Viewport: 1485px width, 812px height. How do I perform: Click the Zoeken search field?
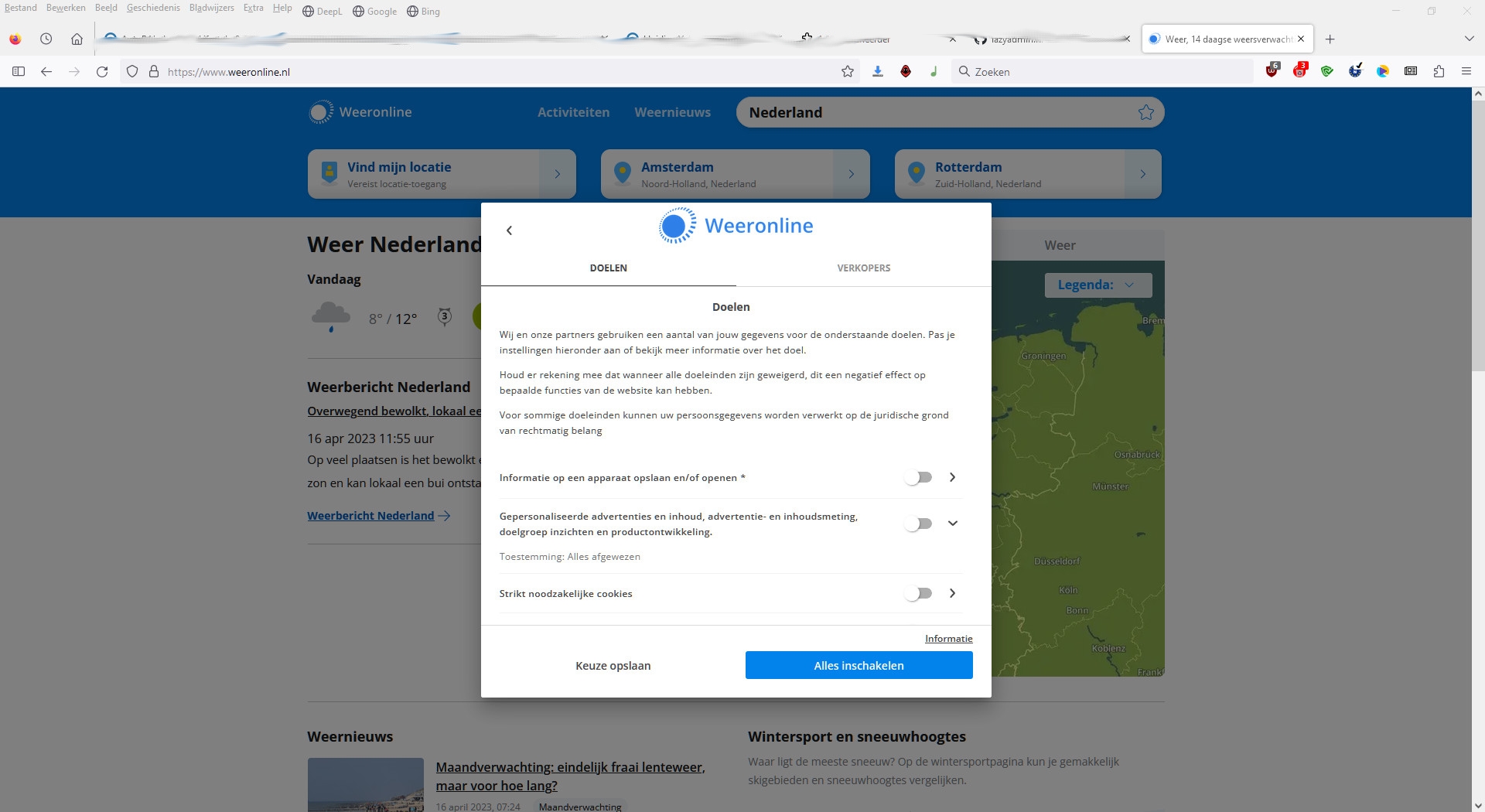(x=1102, y=72)
